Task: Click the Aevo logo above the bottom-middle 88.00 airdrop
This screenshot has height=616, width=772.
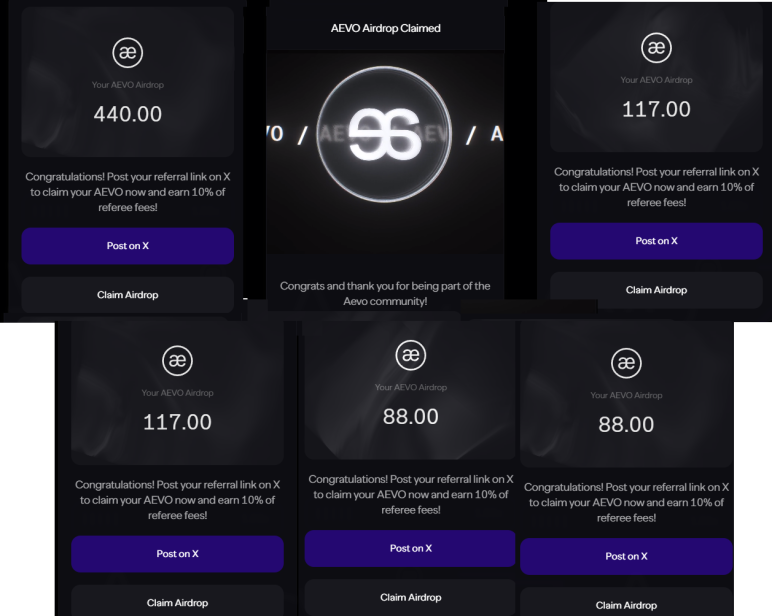Action: pos(411,355)
